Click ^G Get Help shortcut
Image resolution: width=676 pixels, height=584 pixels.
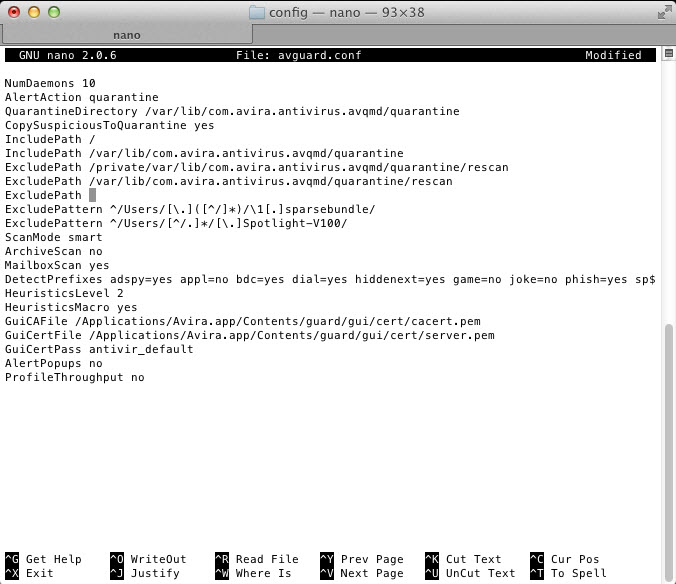(x=43, y=559)
